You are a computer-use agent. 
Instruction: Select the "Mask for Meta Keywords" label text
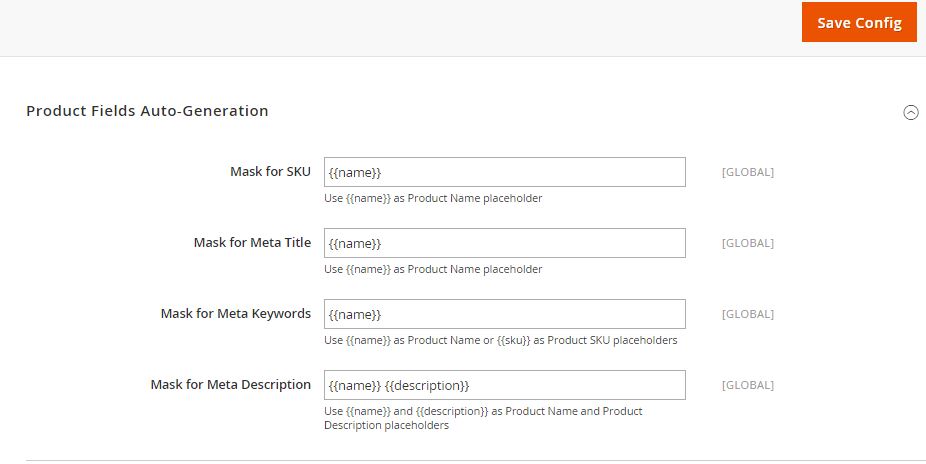(x=235, y=314)
